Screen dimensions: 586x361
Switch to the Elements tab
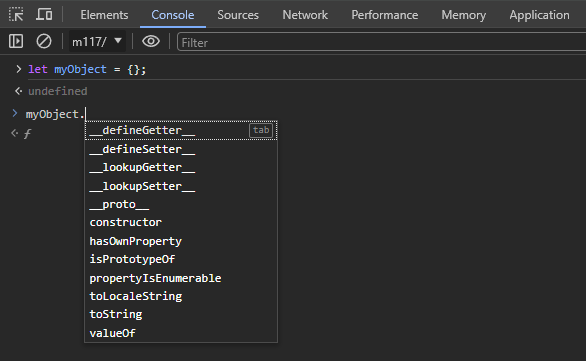[x=104, y=15]
